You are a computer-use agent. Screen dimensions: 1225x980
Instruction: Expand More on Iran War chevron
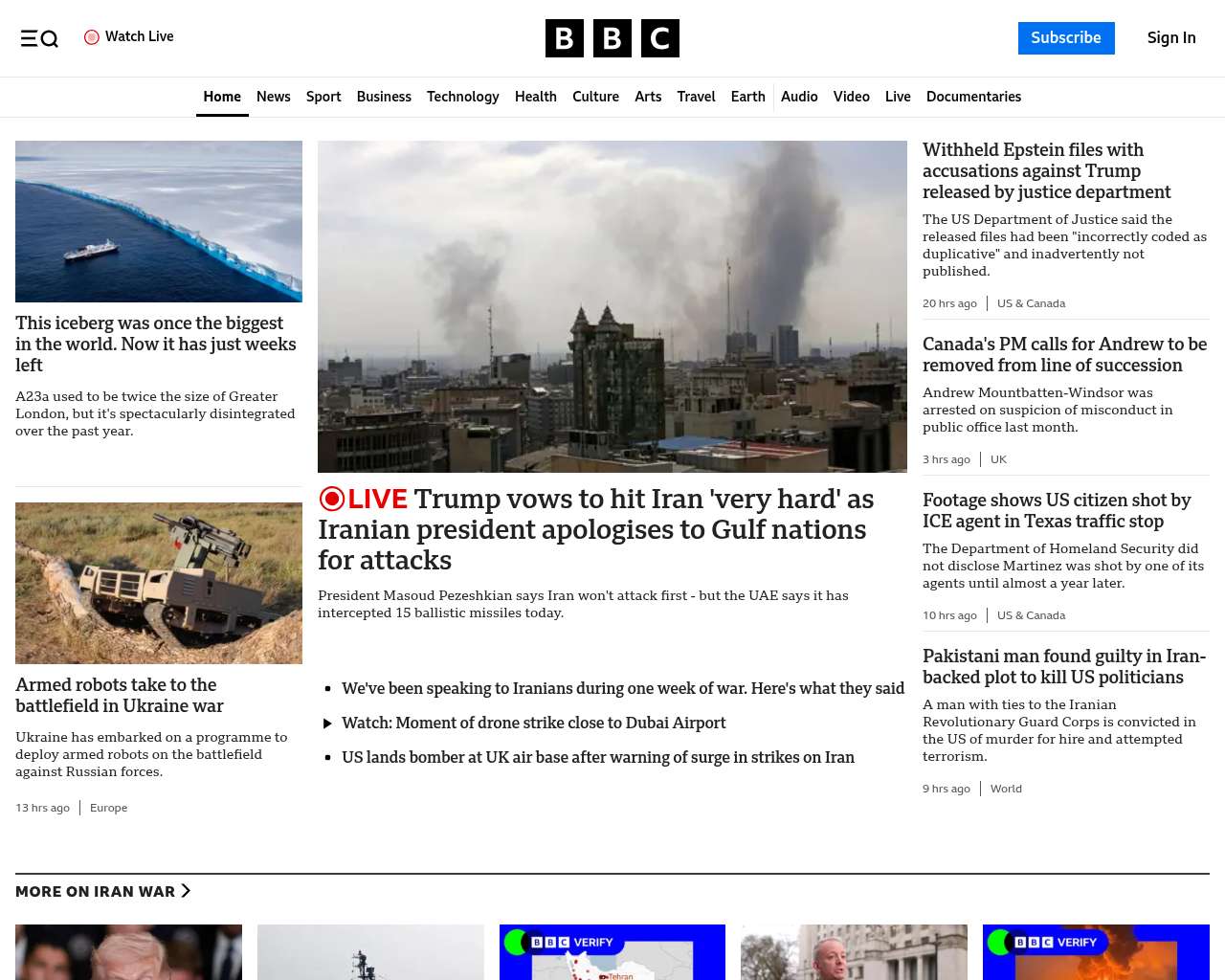coord(186,891)
